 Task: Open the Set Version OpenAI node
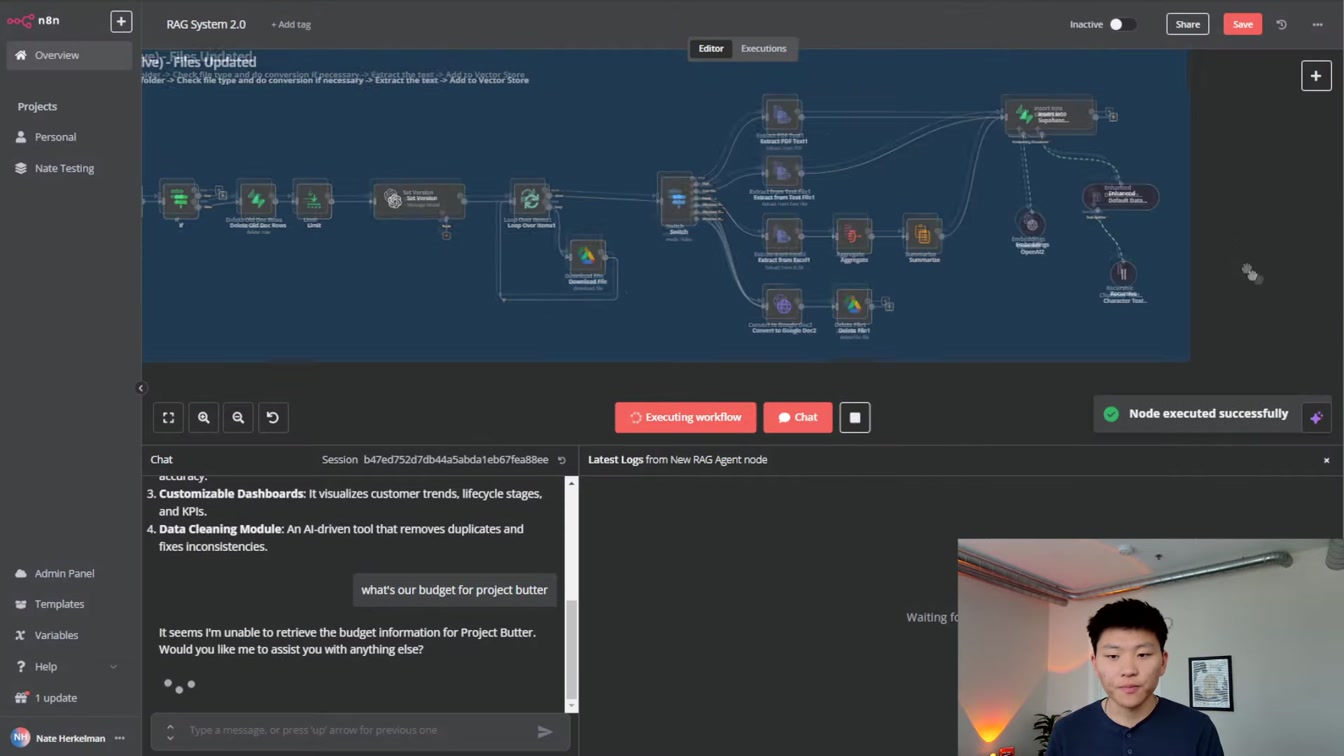(419, 199)
